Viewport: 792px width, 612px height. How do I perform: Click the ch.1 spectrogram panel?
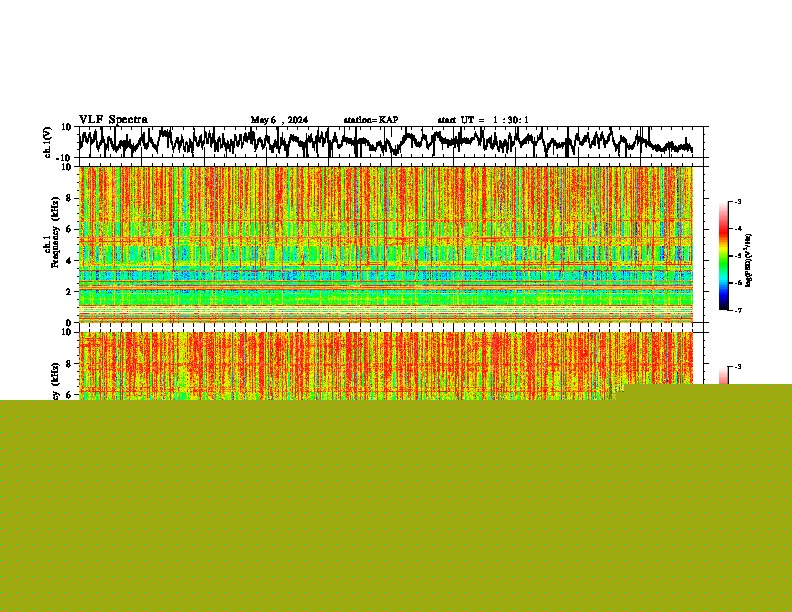tap(386, 244)
